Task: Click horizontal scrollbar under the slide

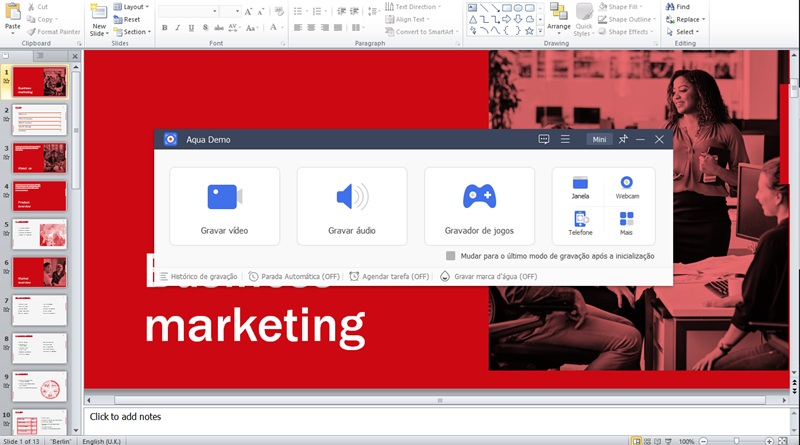Action: 439,400
